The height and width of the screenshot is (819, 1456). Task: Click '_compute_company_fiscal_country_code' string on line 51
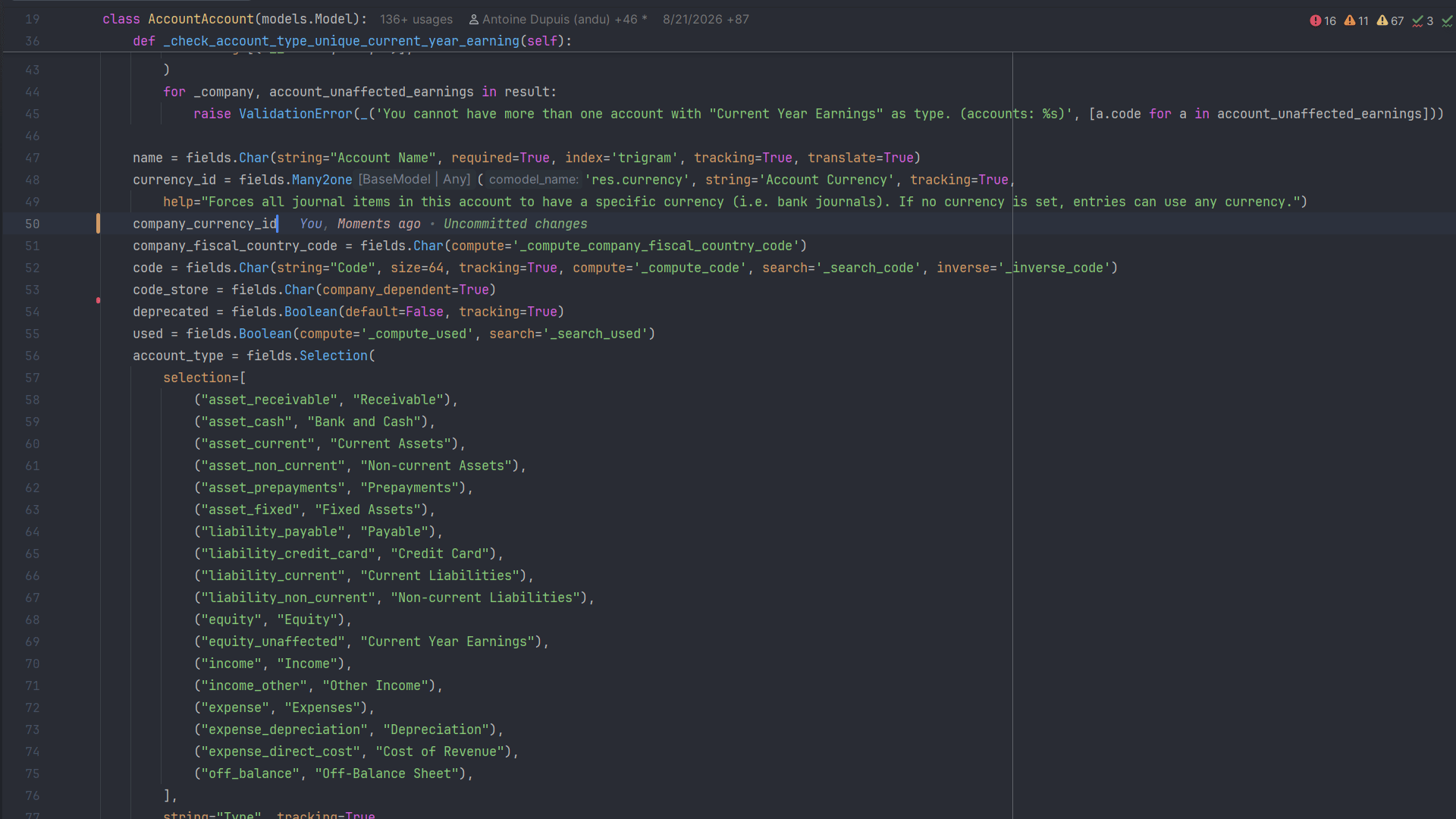[656, 246]
